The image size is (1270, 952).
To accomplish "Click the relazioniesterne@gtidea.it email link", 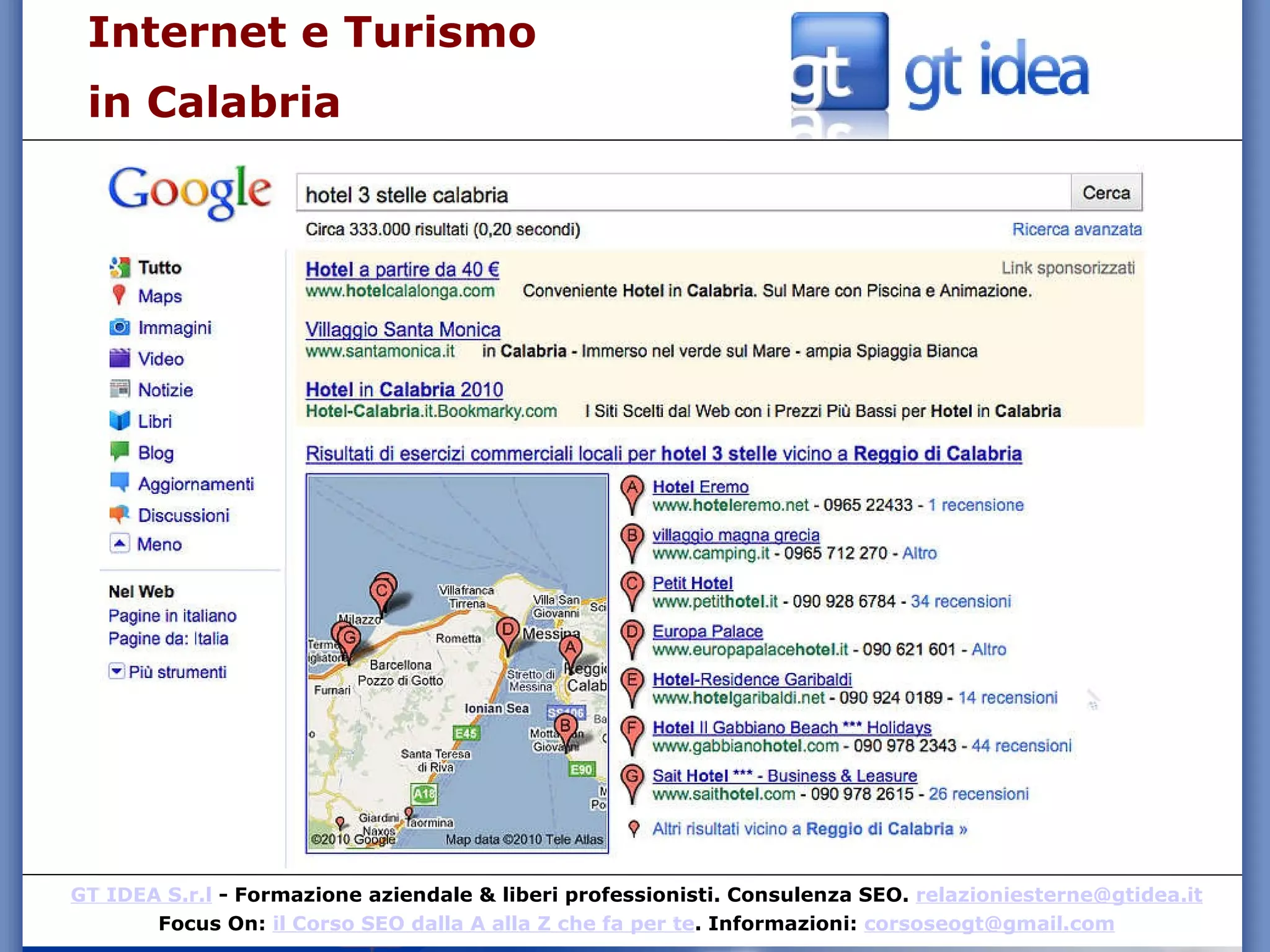I will 1059,894.
